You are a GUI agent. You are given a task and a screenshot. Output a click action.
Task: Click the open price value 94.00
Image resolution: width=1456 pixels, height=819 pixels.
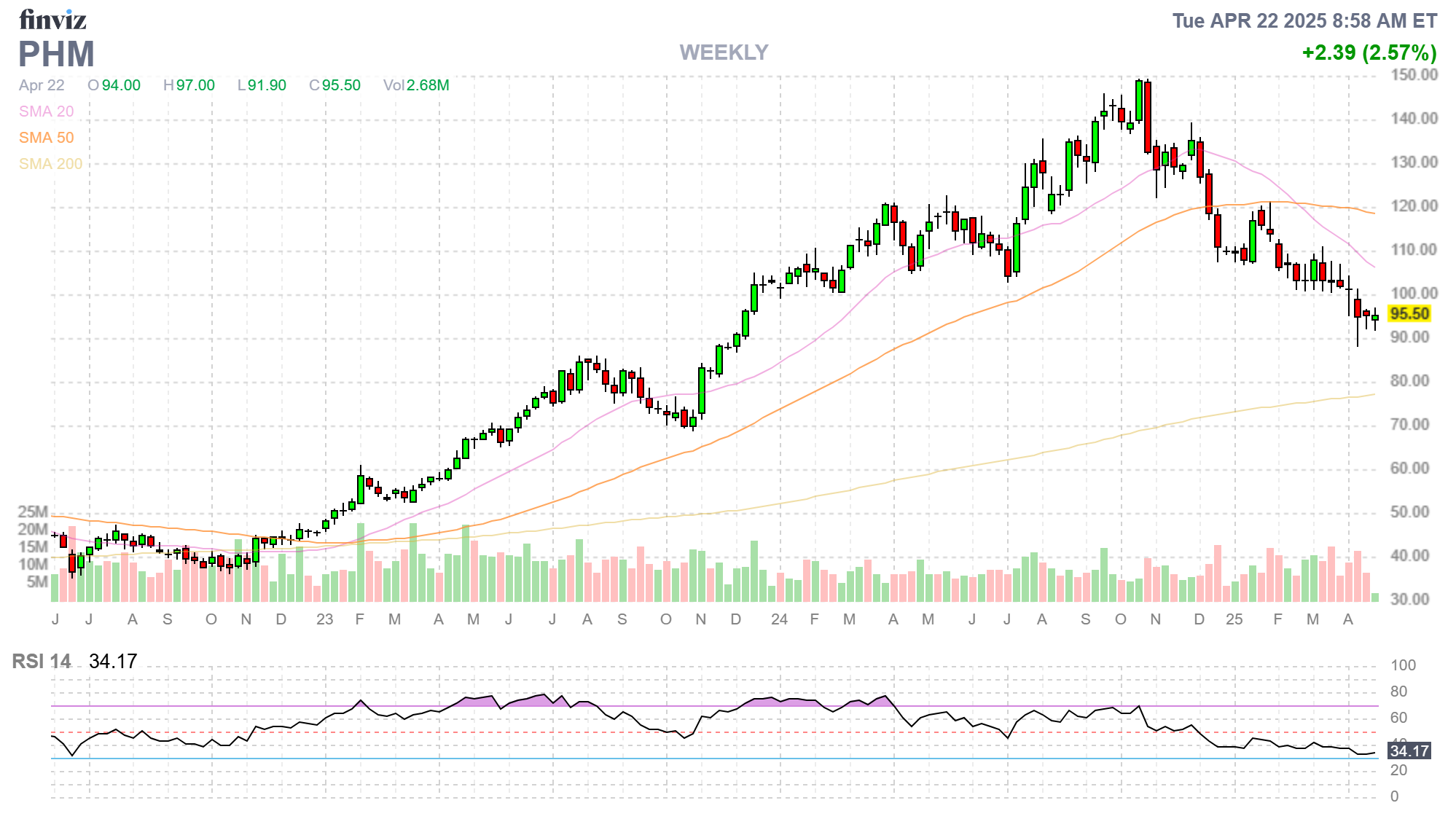tap(121, 85)
